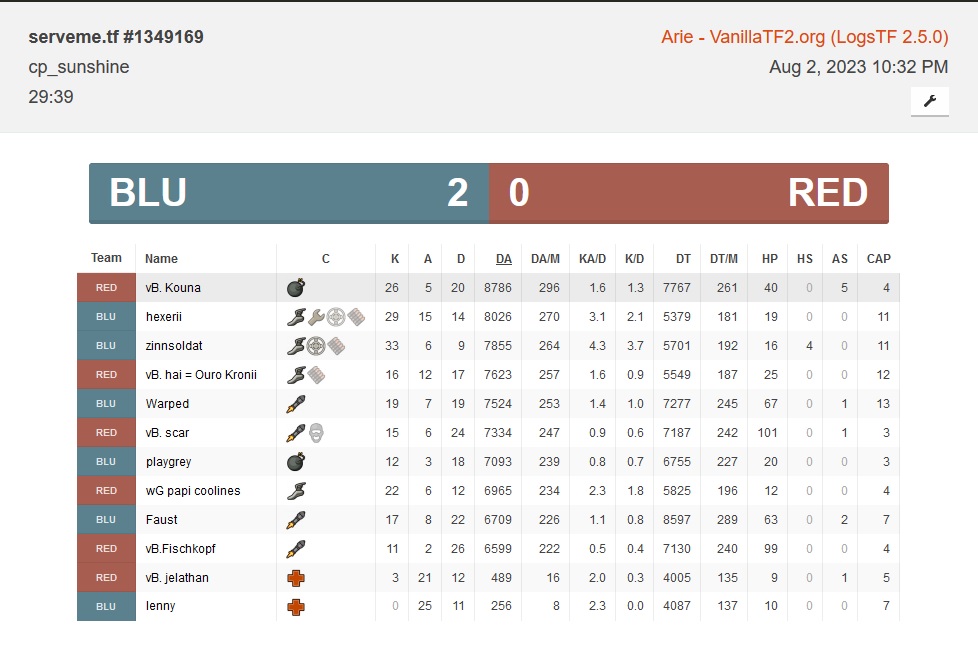Open player zinnsoldat's name
Viewport: 978px width, 646px height.
174,346
